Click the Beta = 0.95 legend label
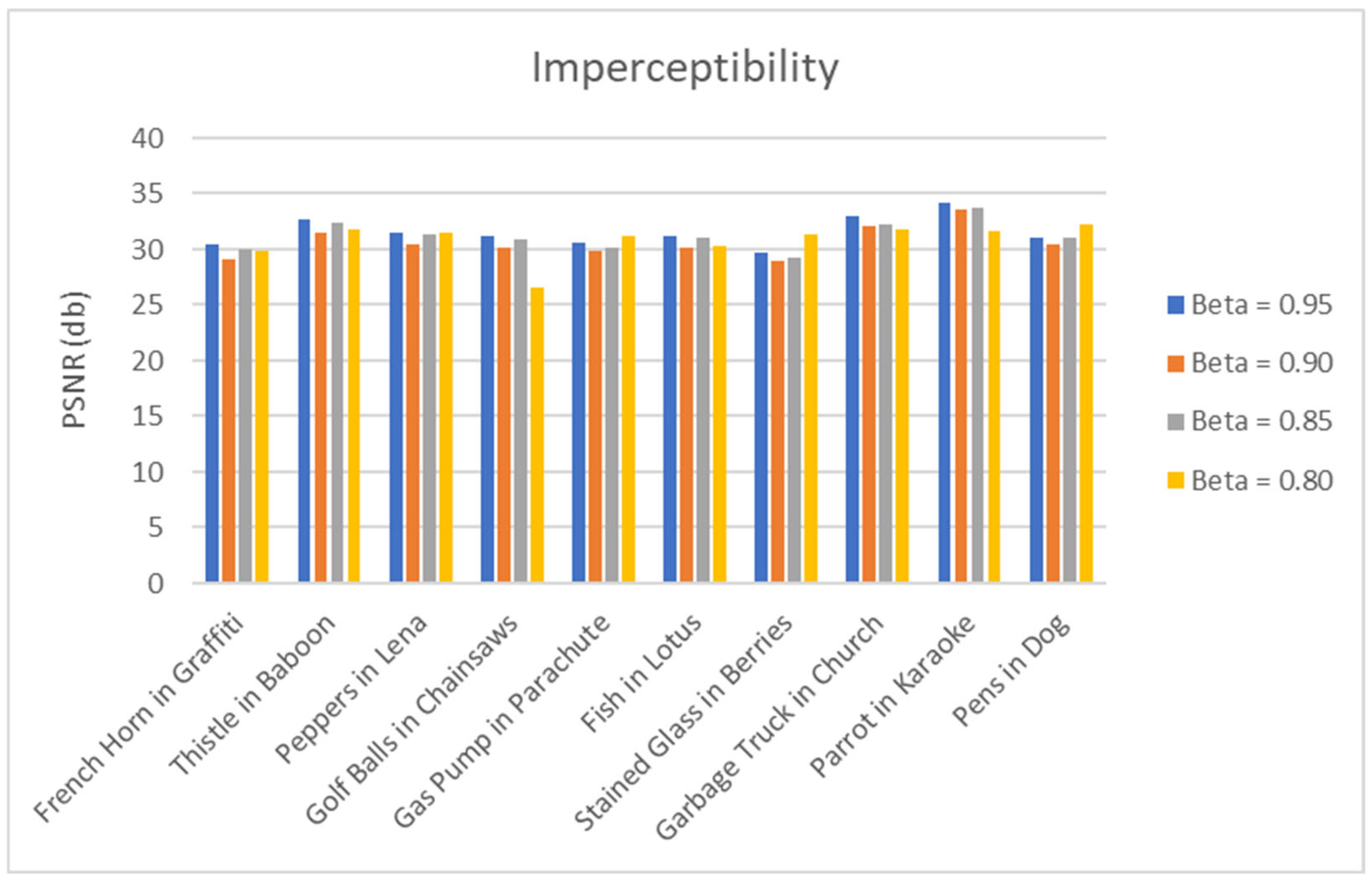Screen dimensions: 1372x882 pos(1261,305)
